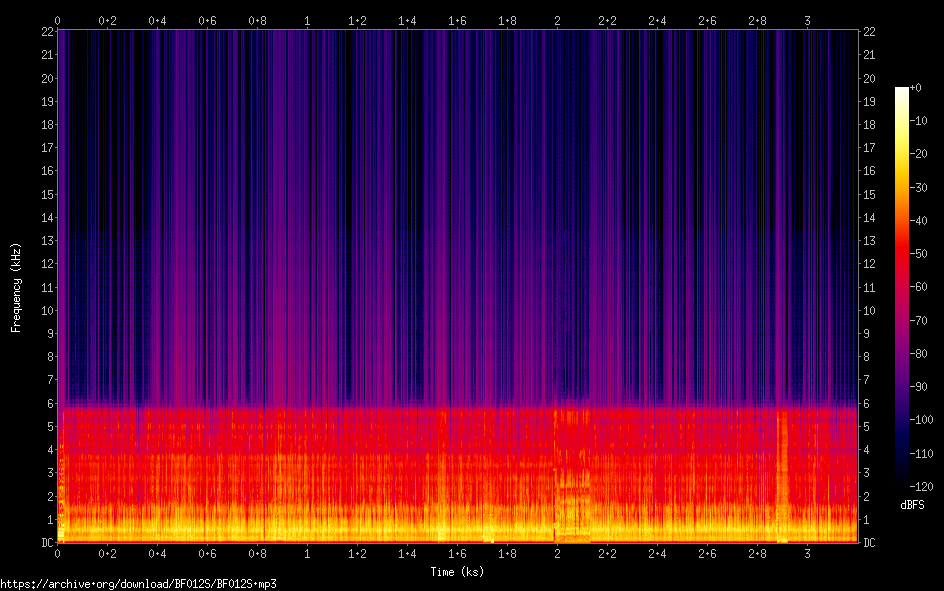Click "2.4" on the bottom time axis
Screen dimensions: 944x591
click(657, 553)
